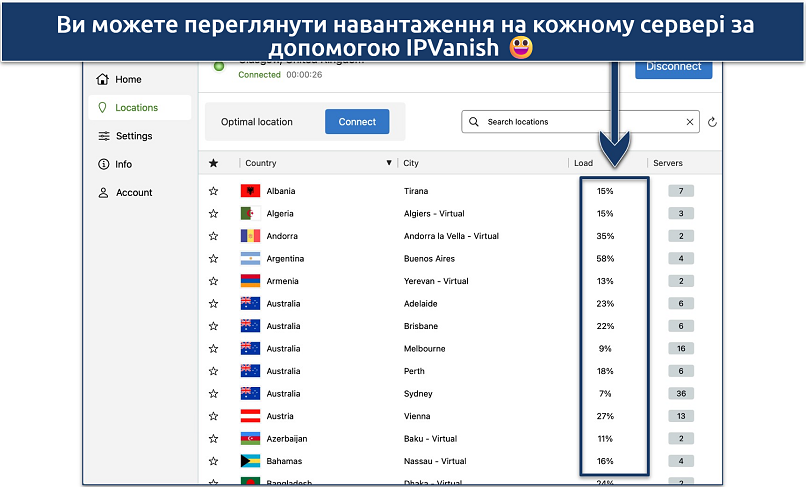Select the Perth city entry
Screen dimensions: 806x487
click(414, 371)
